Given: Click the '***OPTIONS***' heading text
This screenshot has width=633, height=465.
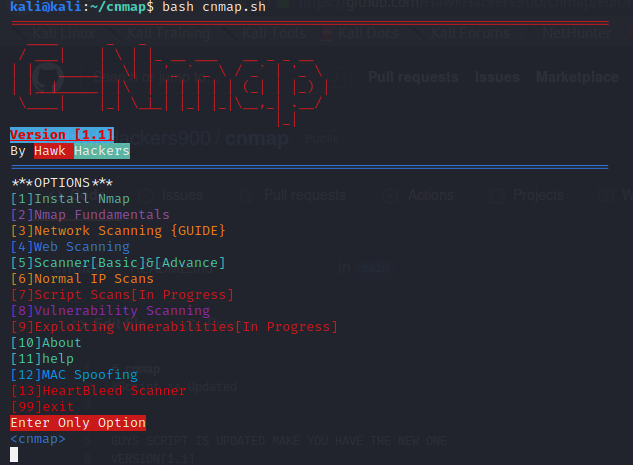Looking at the screenshot, I should pyautogui.click(x=62, y=182).
